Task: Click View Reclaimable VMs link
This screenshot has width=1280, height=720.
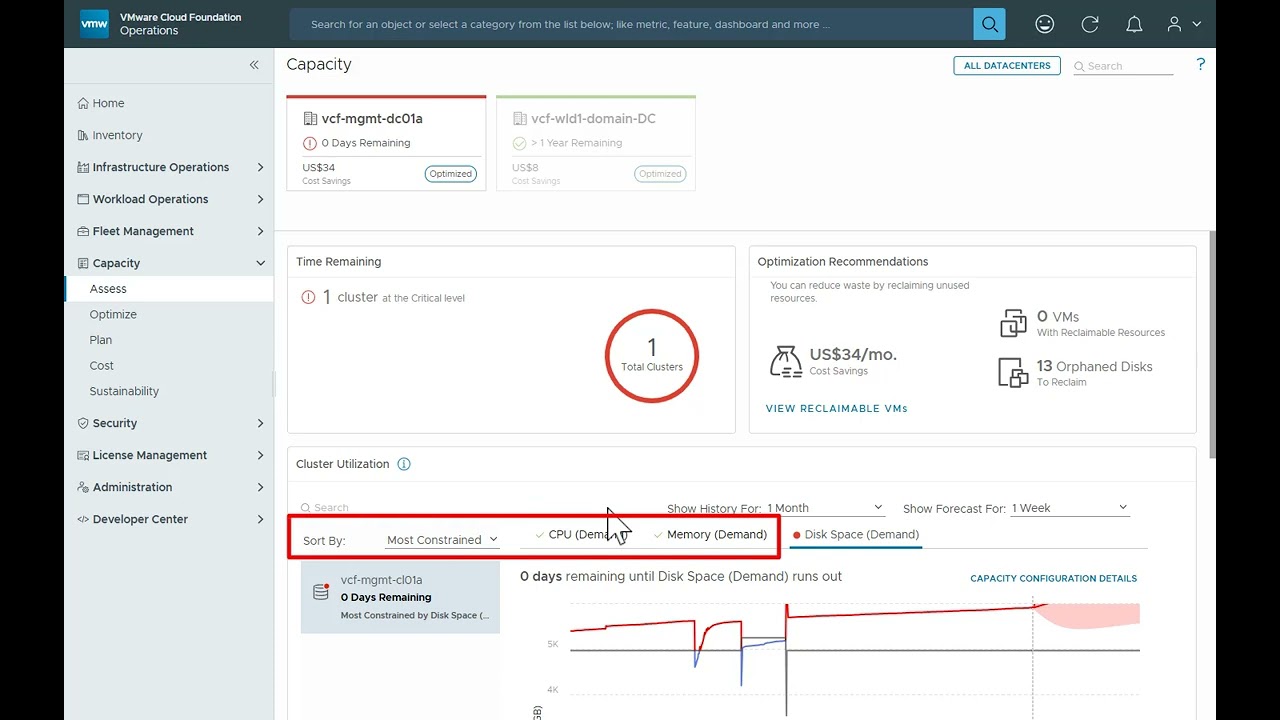Action: tap(836, 409)
